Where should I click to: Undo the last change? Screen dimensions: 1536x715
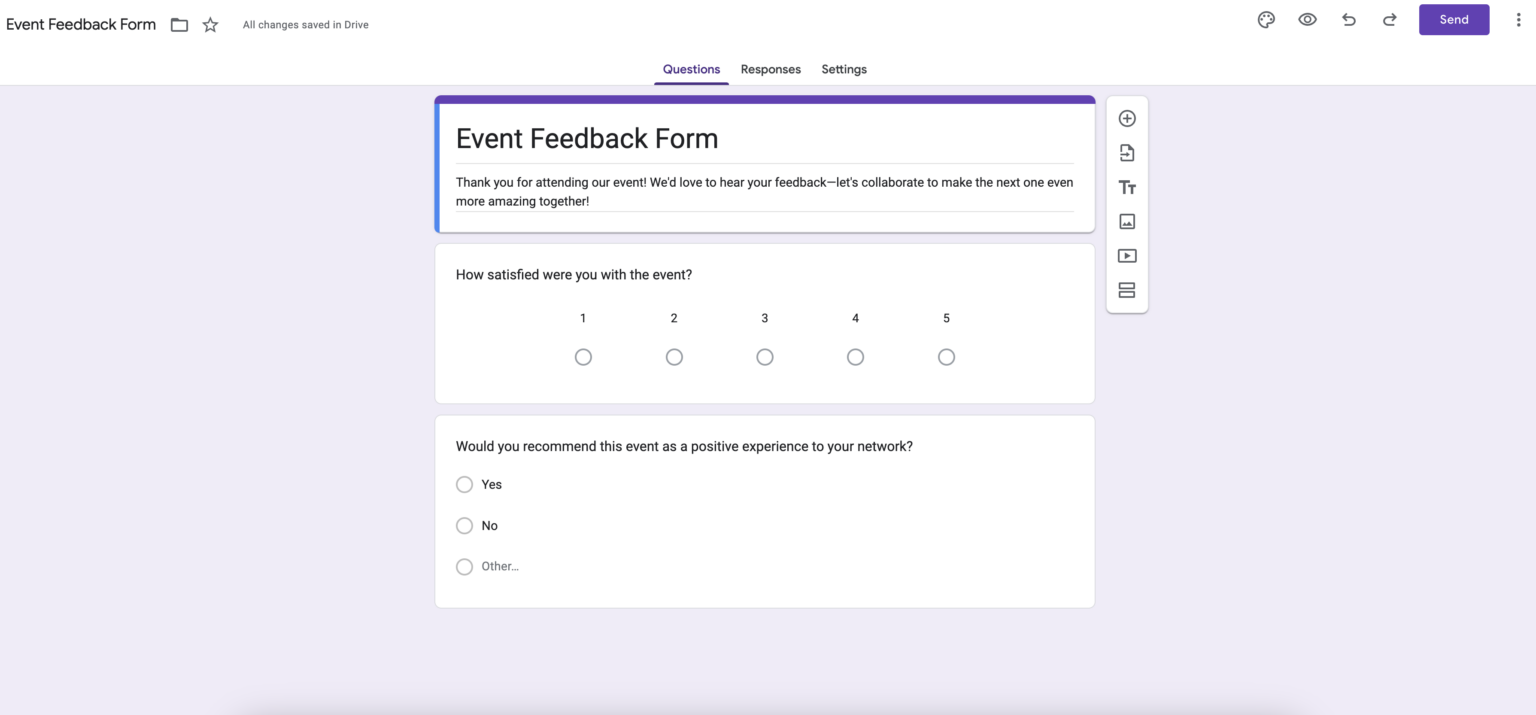[1348, 19]
